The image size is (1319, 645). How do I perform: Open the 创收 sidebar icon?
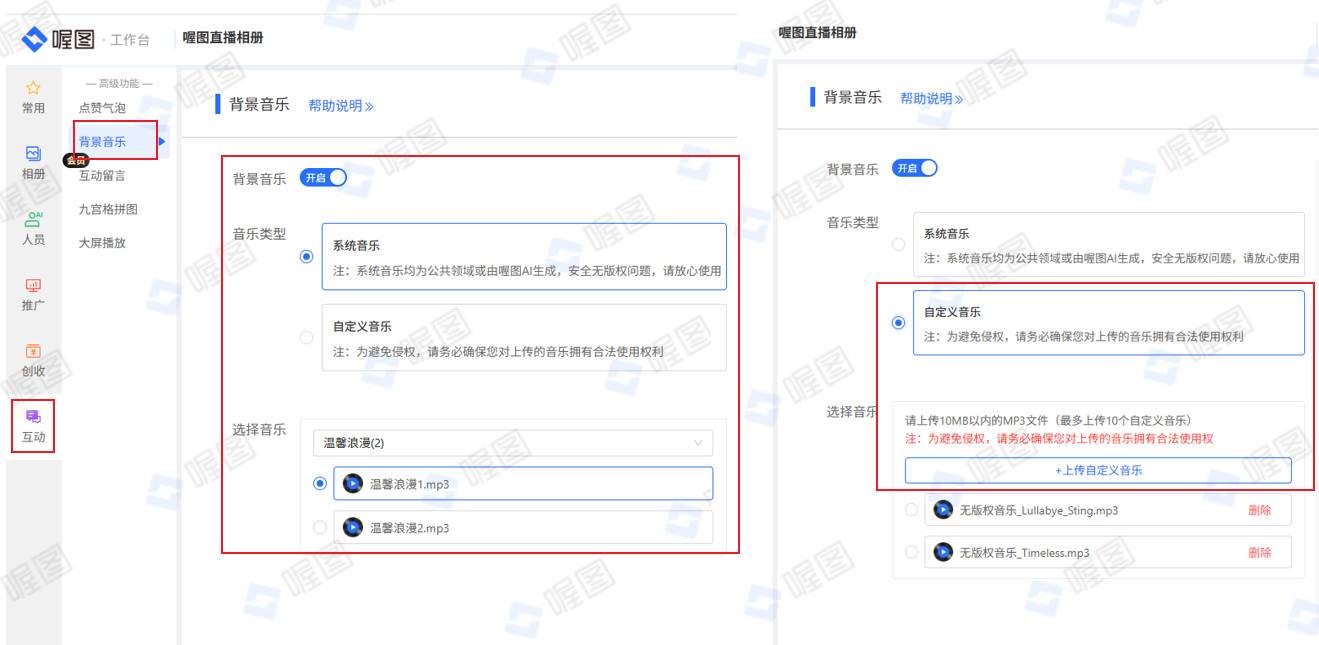coord(33,352)
